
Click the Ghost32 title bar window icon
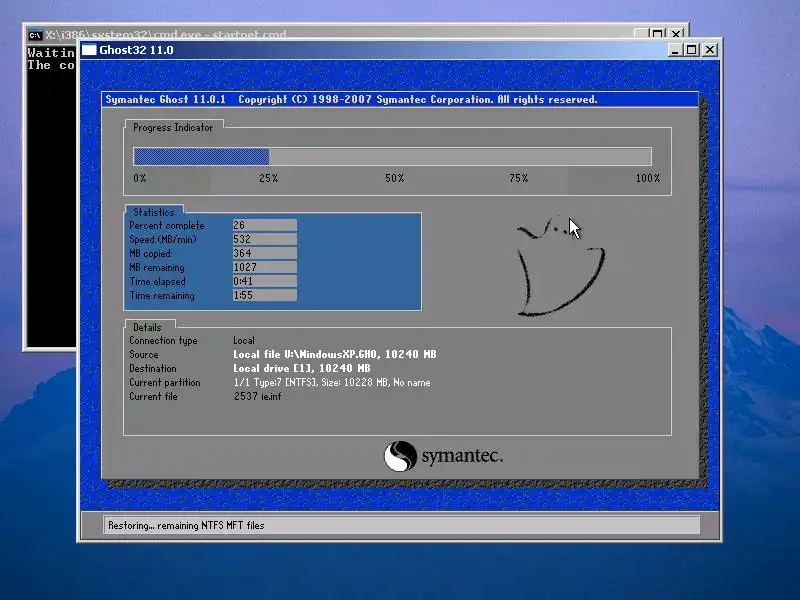[89, 49]
